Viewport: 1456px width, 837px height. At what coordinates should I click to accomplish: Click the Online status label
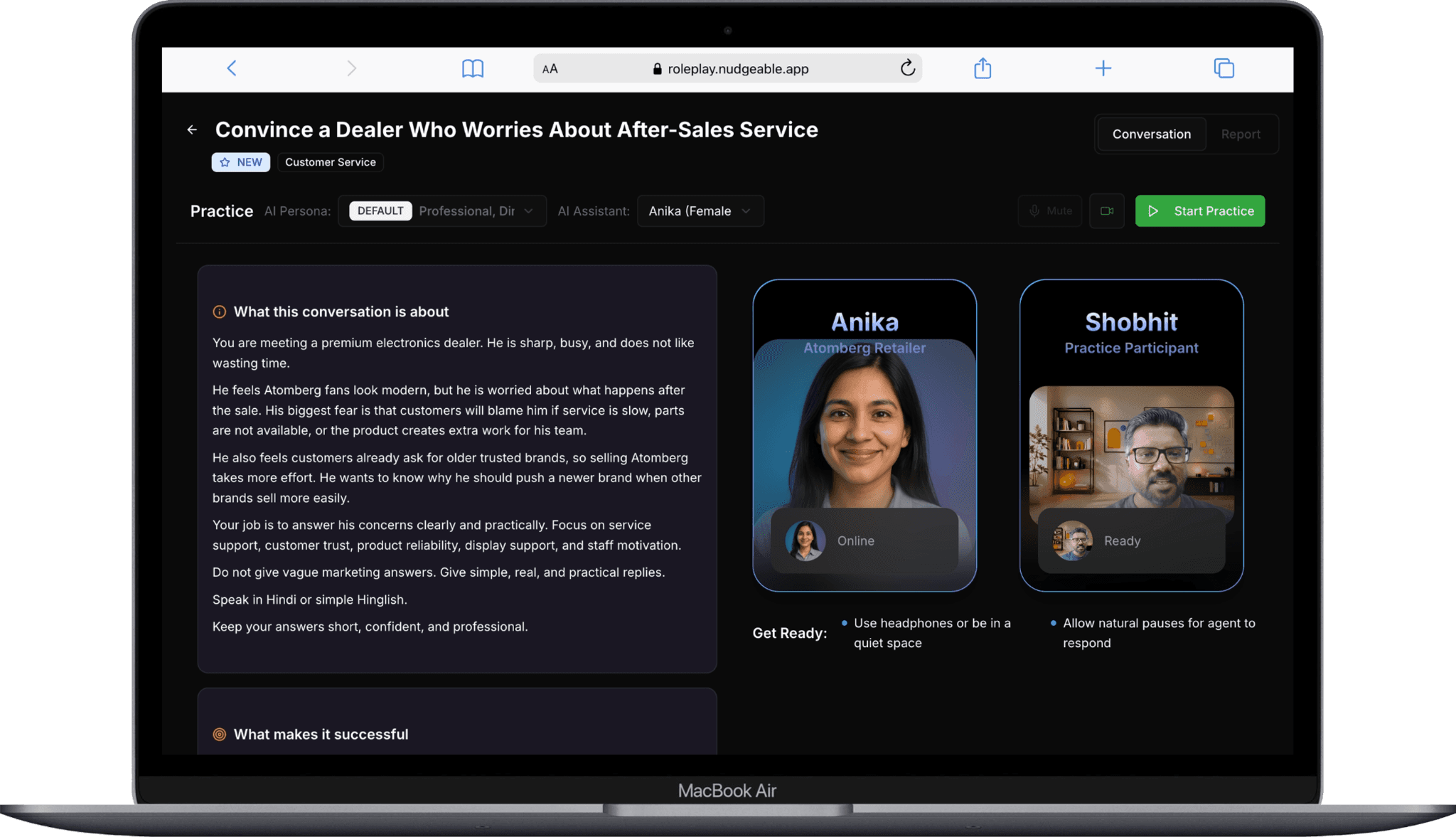pos(856,541)
